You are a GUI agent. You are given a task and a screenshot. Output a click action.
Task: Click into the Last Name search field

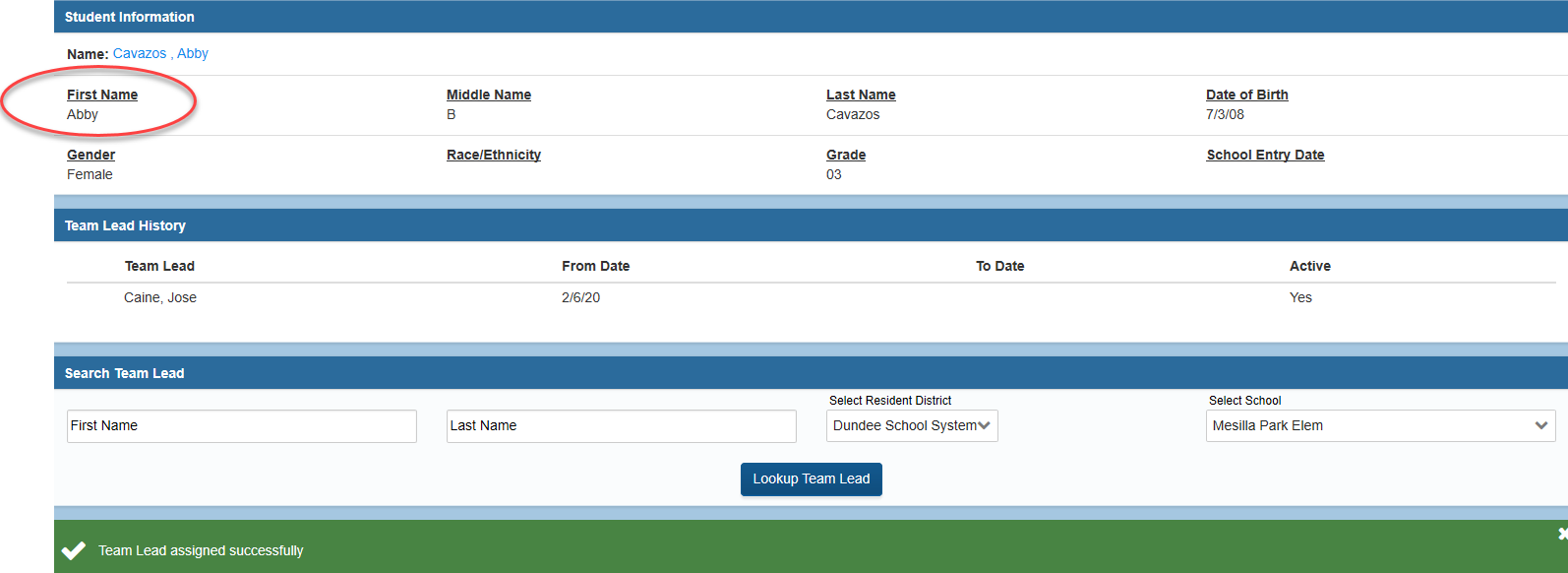621,426
